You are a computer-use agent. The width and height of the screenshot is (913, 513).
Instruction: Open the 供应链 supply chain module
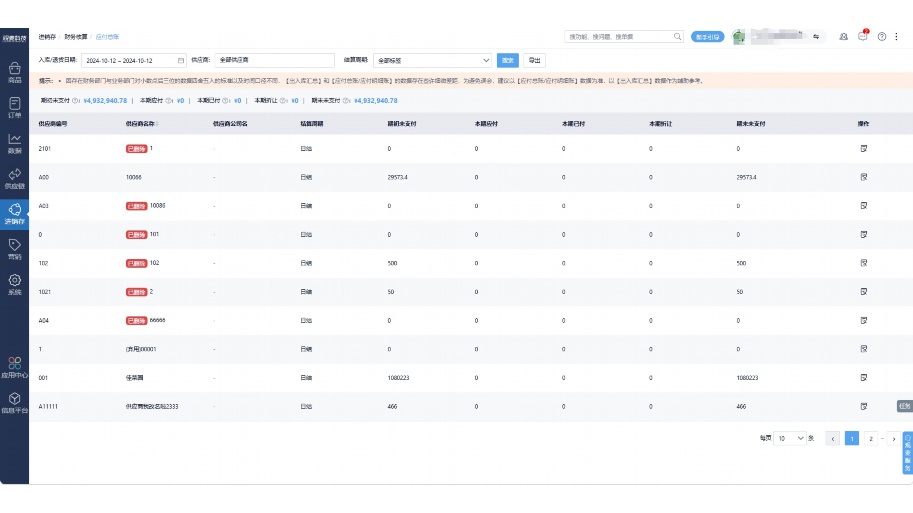(14, 178)
